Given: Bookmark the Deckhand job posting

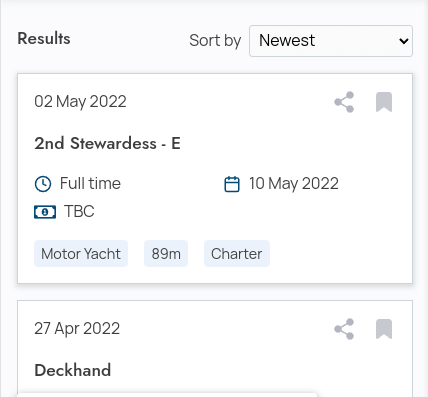Looking at the screenshot, I should [x=384, y=329].
